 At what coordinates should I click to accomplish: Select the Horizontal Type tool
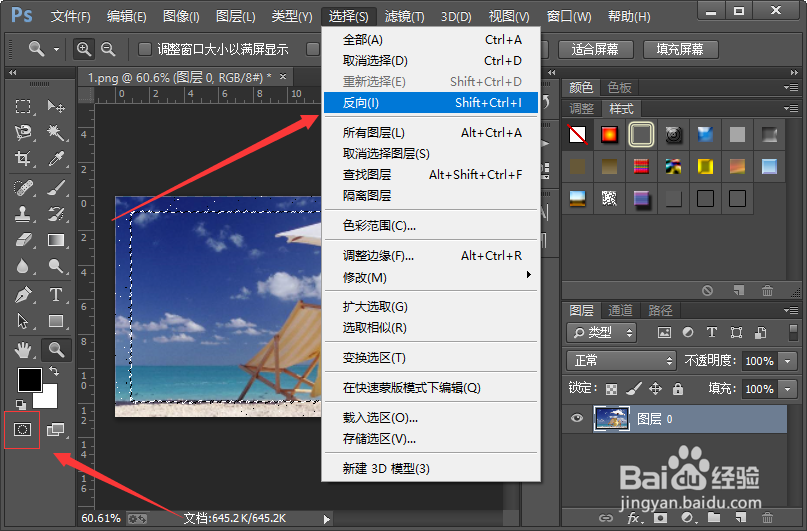[x=56, y=295]
